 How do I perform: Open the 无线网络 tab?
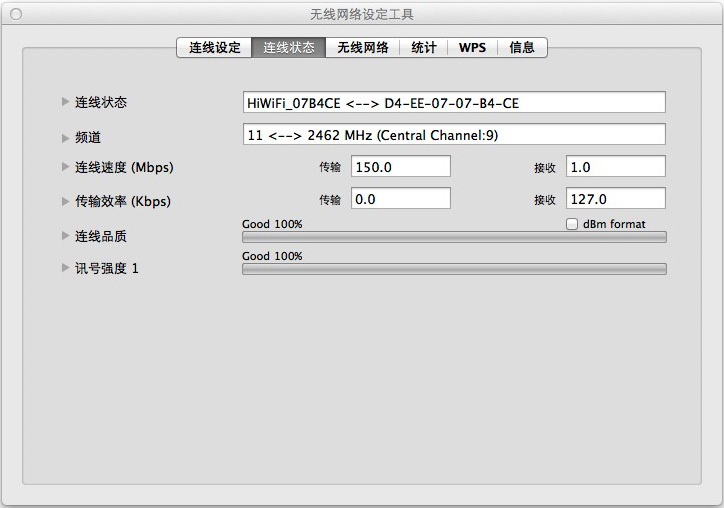tap(362, 48)
